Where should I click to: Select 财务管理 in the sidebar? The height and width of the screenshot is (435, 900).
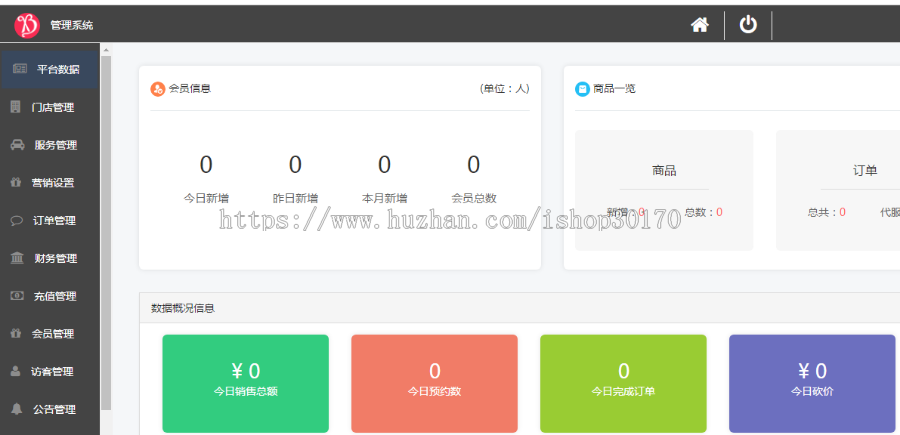tap(50, 259)
